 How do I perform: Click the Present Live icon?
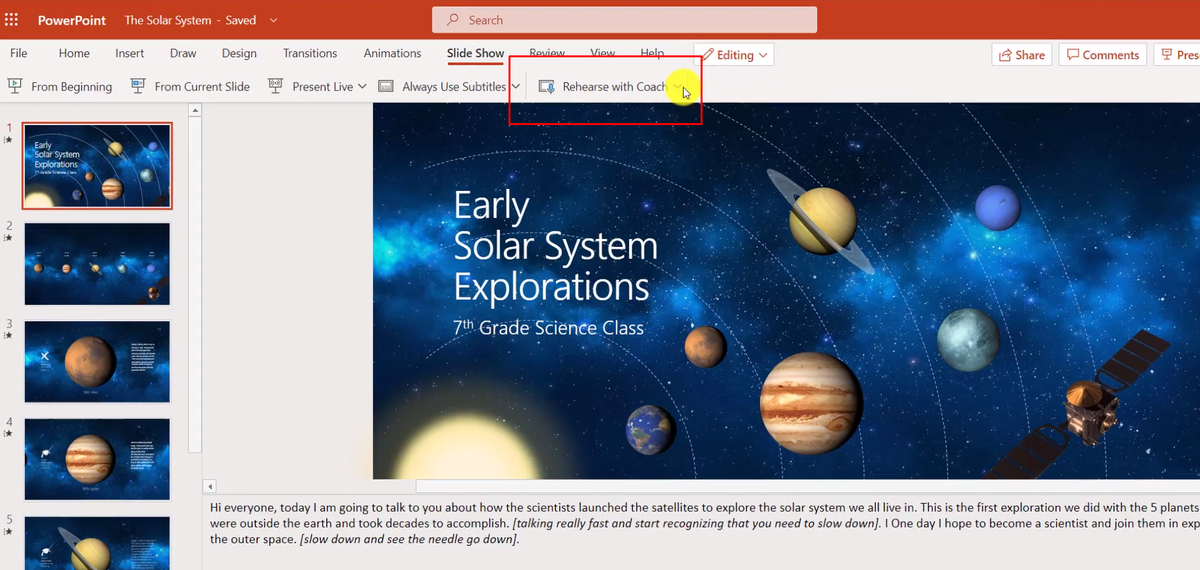[x=276, y=87]
